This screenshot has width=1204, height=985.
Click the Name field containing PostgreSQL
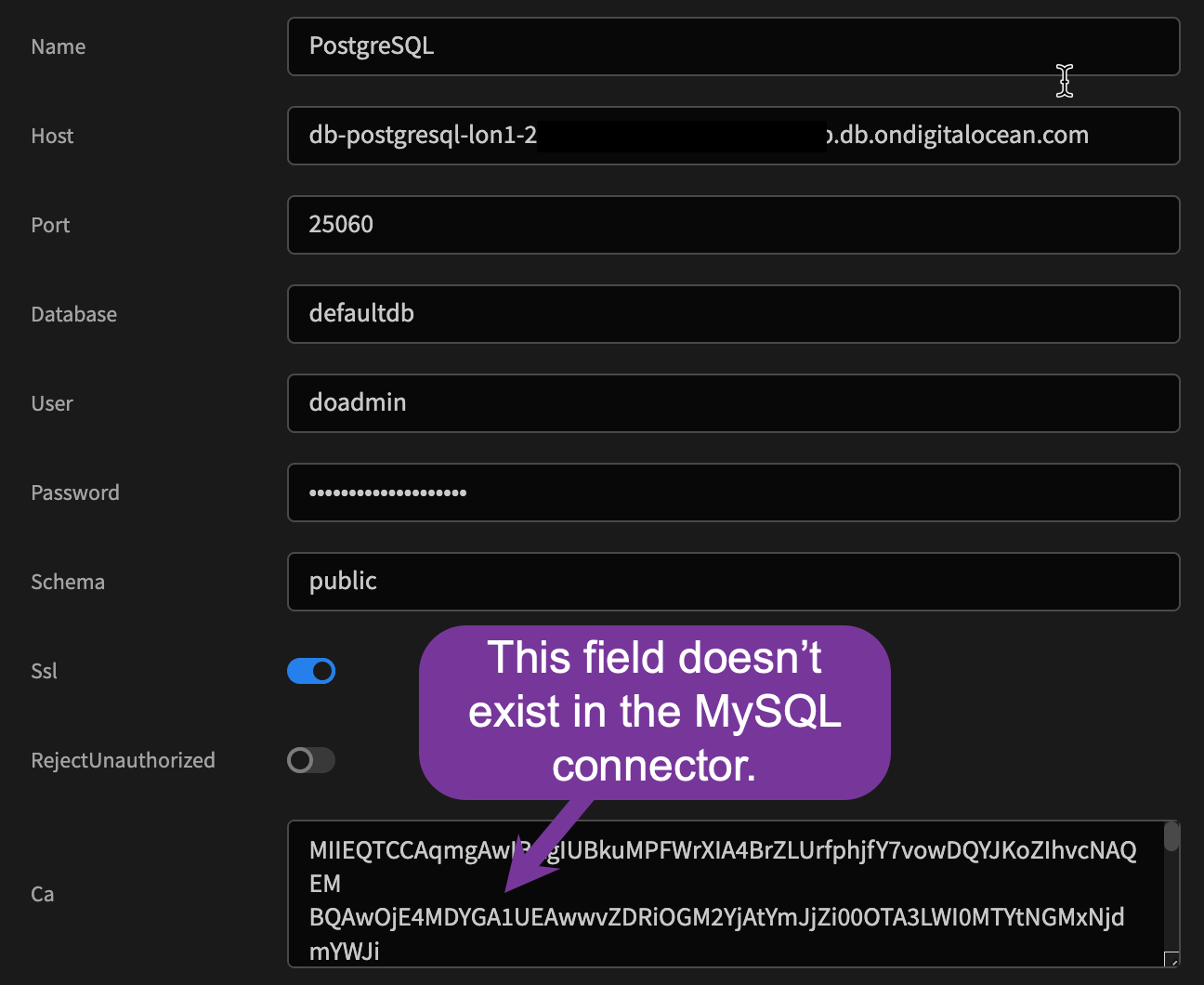tap(733, 46)
